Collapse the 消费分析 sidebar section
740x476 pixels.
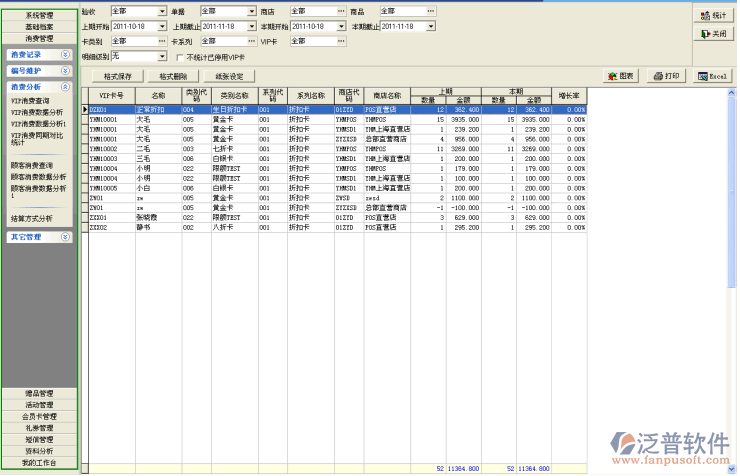pyautogui.click(x=66, y=87)
